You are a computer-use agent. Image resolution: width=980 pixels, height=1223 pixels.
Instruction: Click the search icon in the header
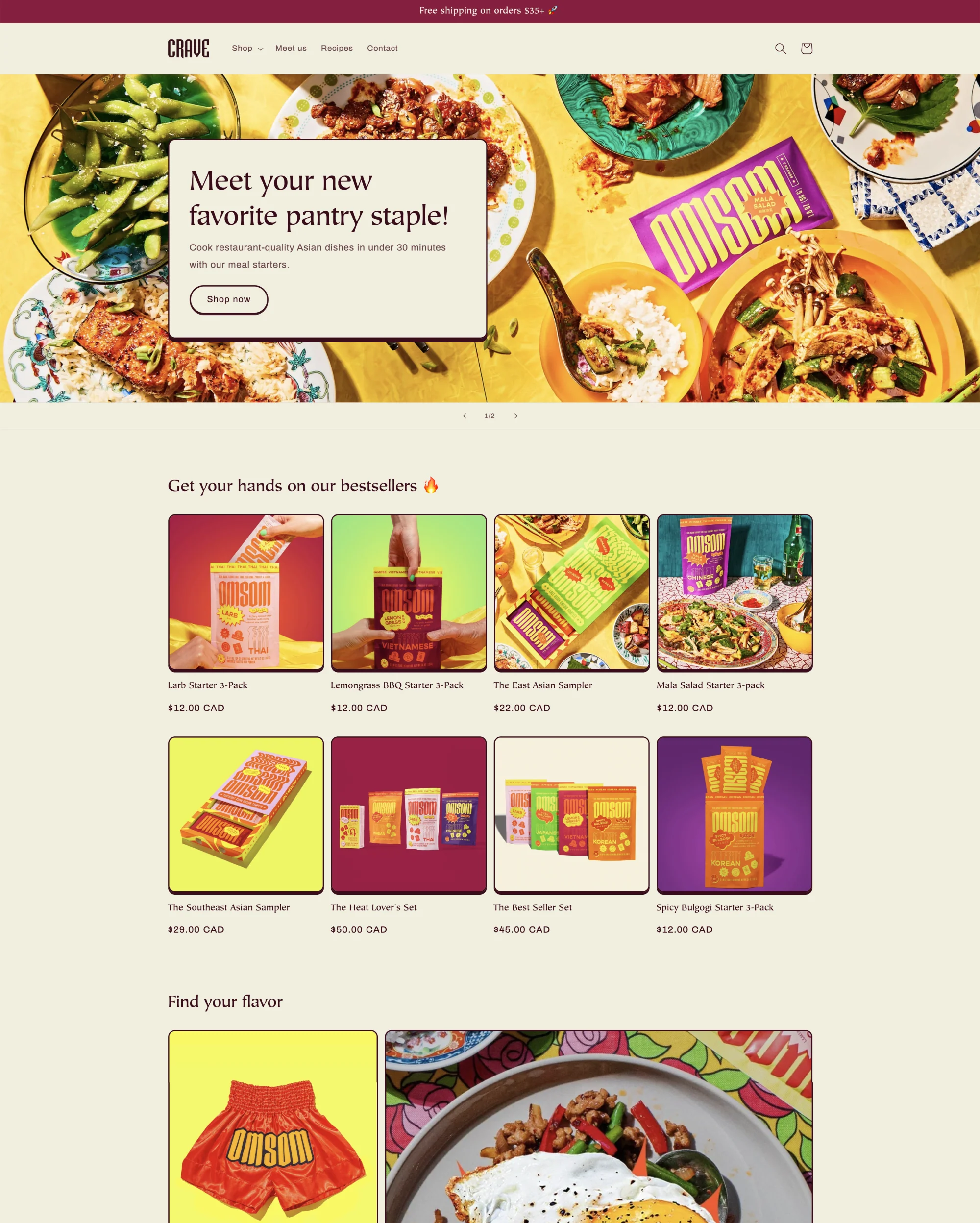[779, 48]
